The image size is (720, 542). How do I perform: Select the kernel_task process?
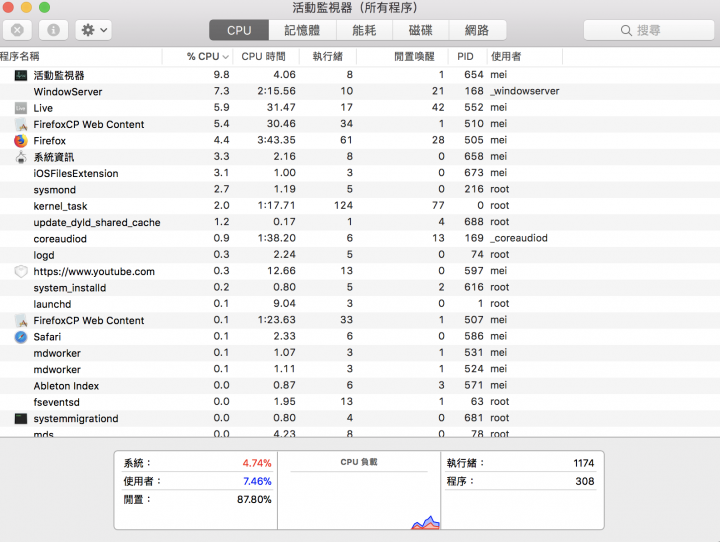pos(360,206)
